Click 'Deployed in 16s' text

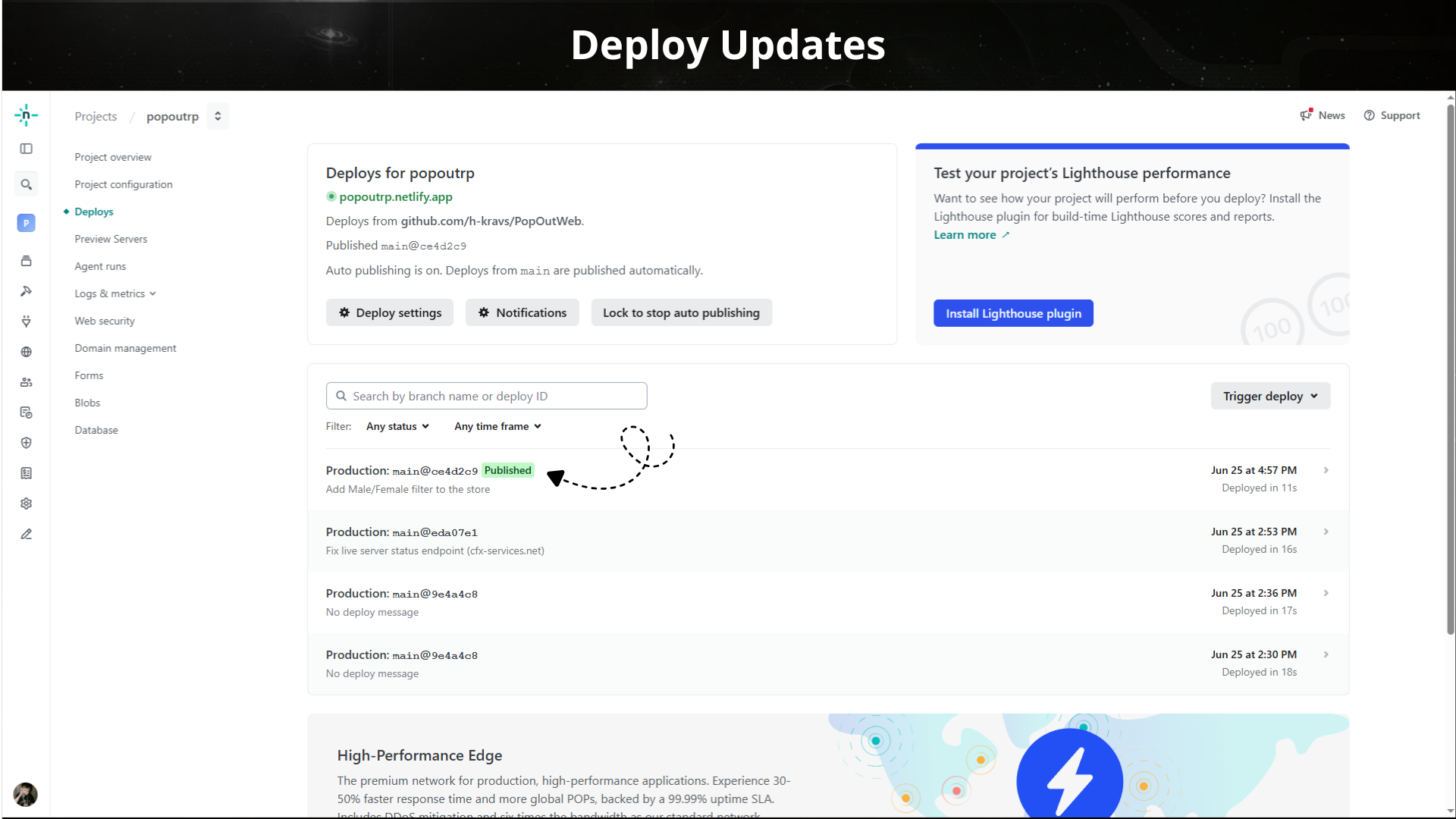point(1259,549)
